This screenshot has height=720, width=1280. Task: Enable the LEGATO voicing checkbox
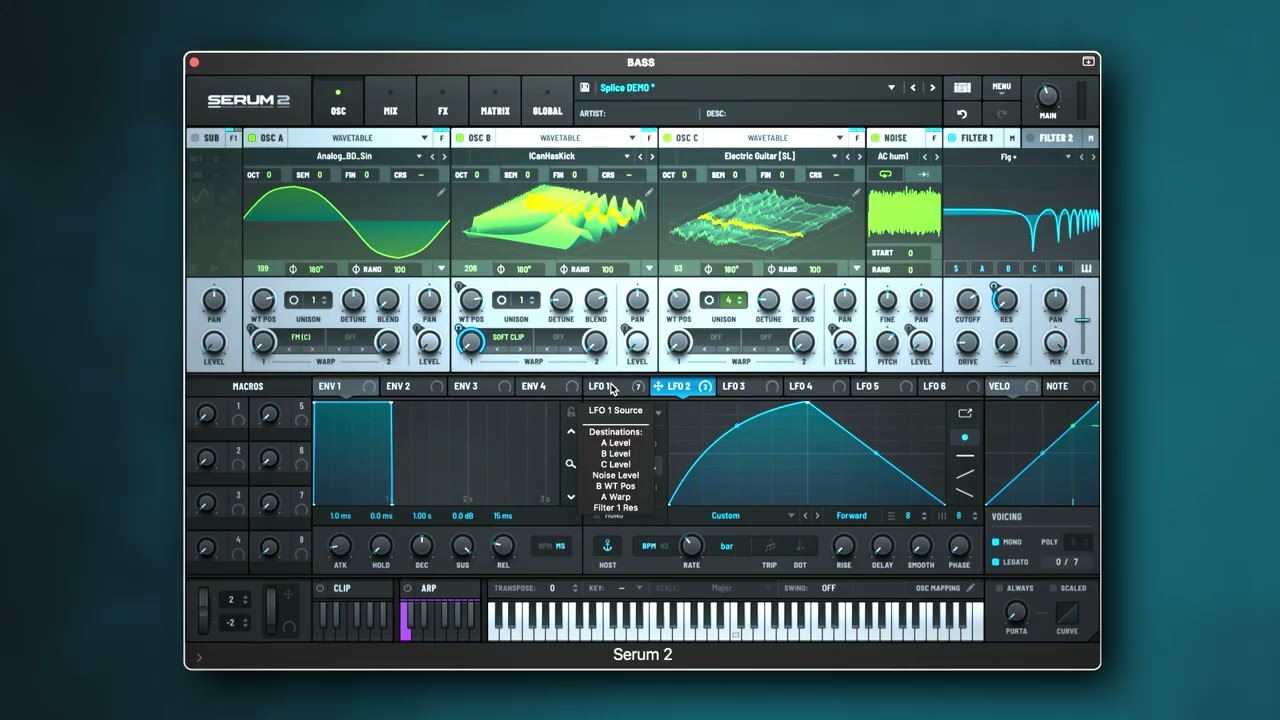995,562
